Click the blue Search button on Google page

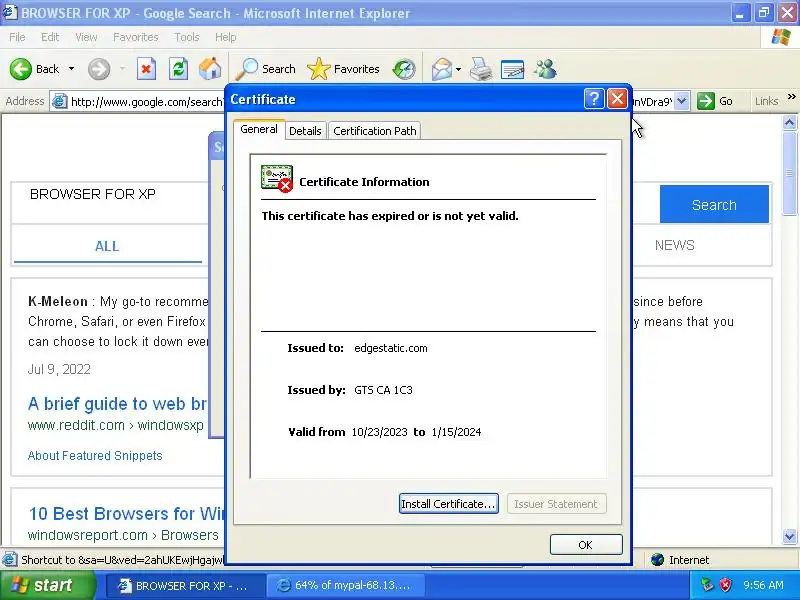click(x=714, y=205)
